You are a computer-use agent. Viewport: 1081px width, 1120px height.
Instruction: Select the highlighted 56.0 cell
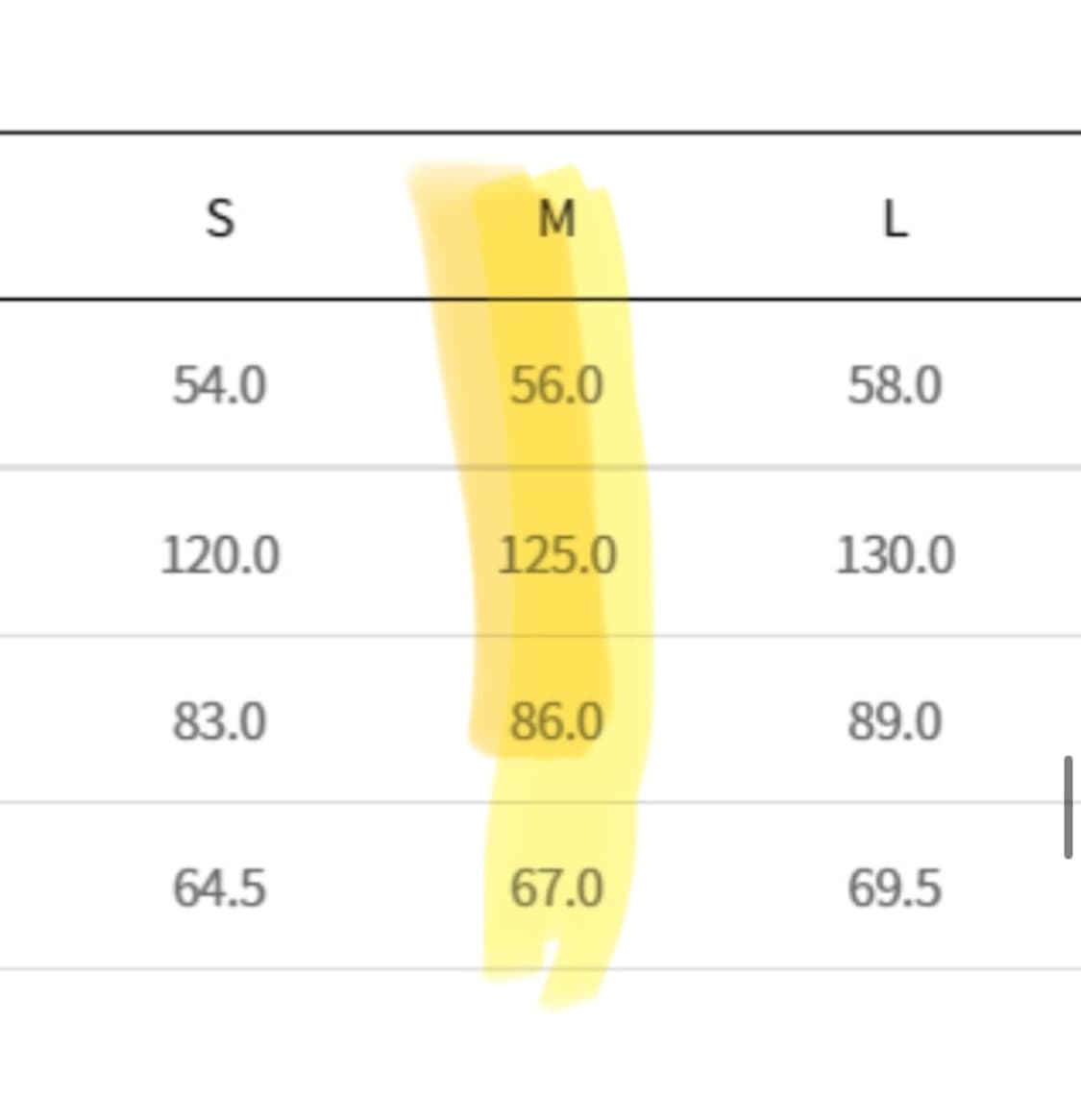click(x=556, y=386)
